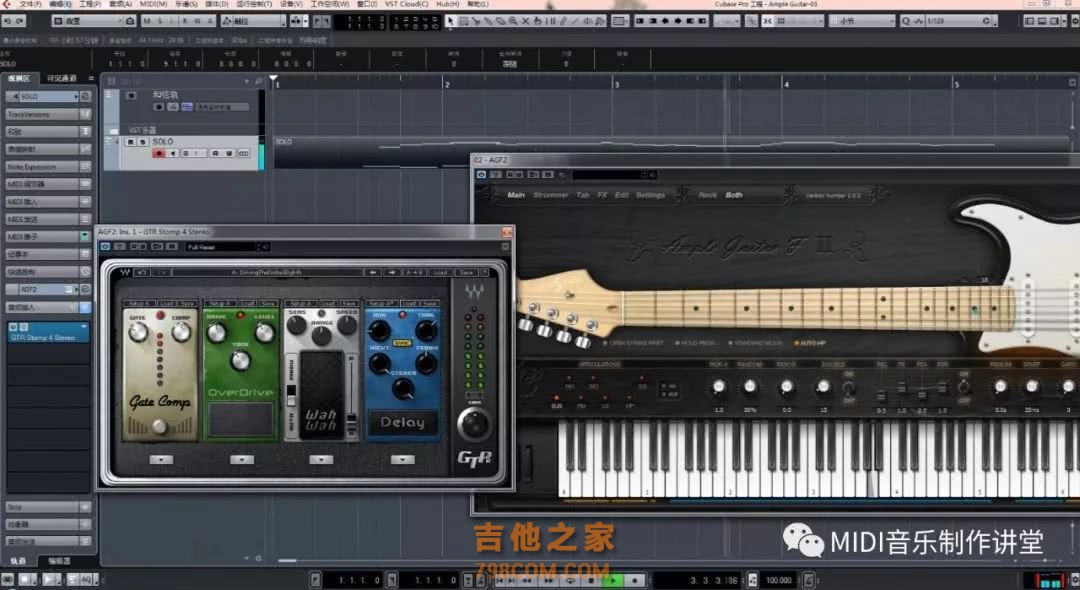This screenshot has width=1080, height=590.
Task: Toggle HOLD PEDAL in Ample Guitar
Action: 696,343
